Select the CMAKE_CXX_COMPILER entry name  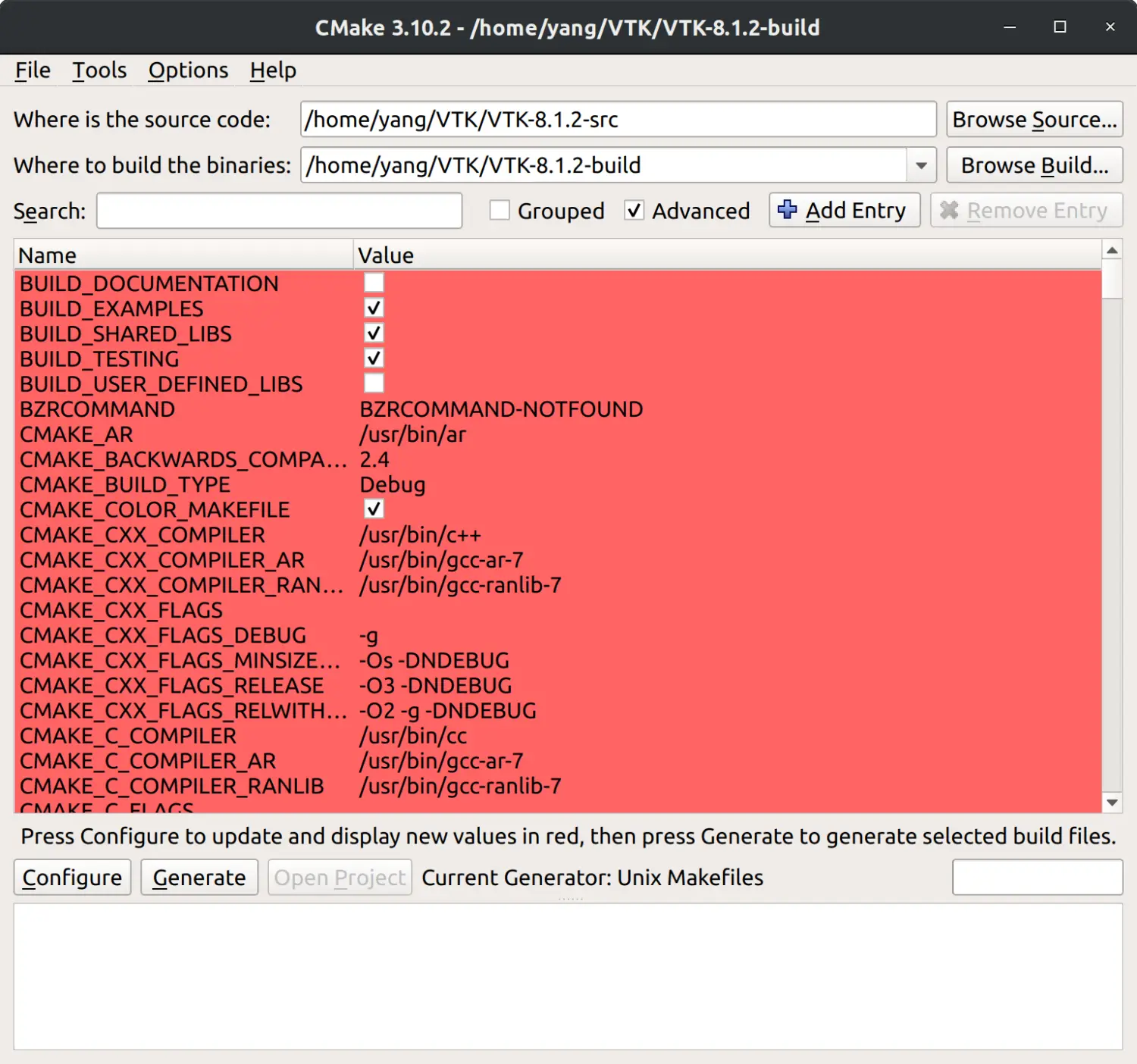(143, 534)
